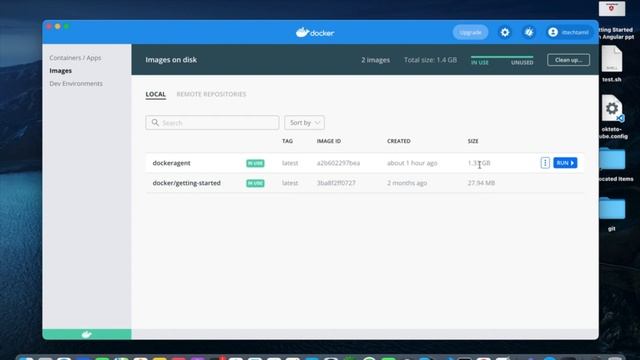Switch to REMOTE REPOSITORIES tab
Image resolution: width=640 pixels, height=360 pixels.
point(211,94)
